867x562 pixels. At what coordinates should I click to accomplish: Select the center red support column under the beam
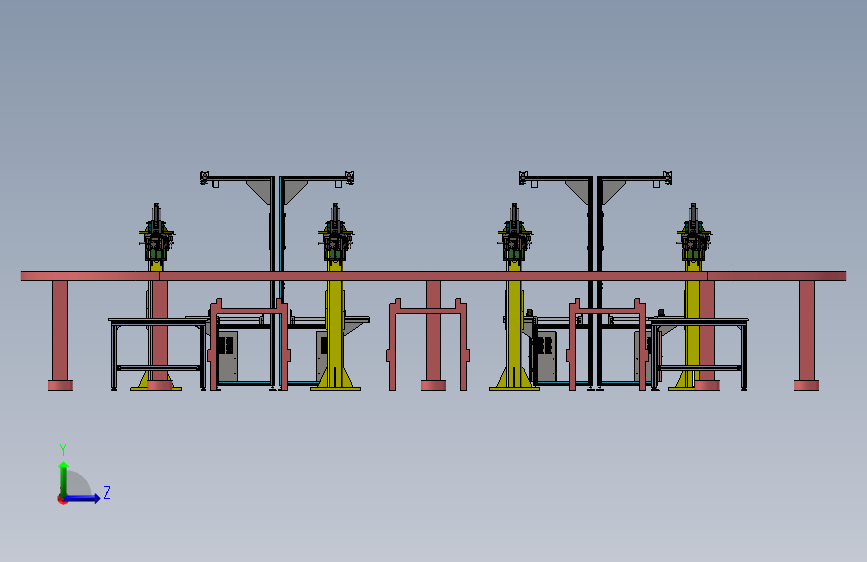coord(434,335)
